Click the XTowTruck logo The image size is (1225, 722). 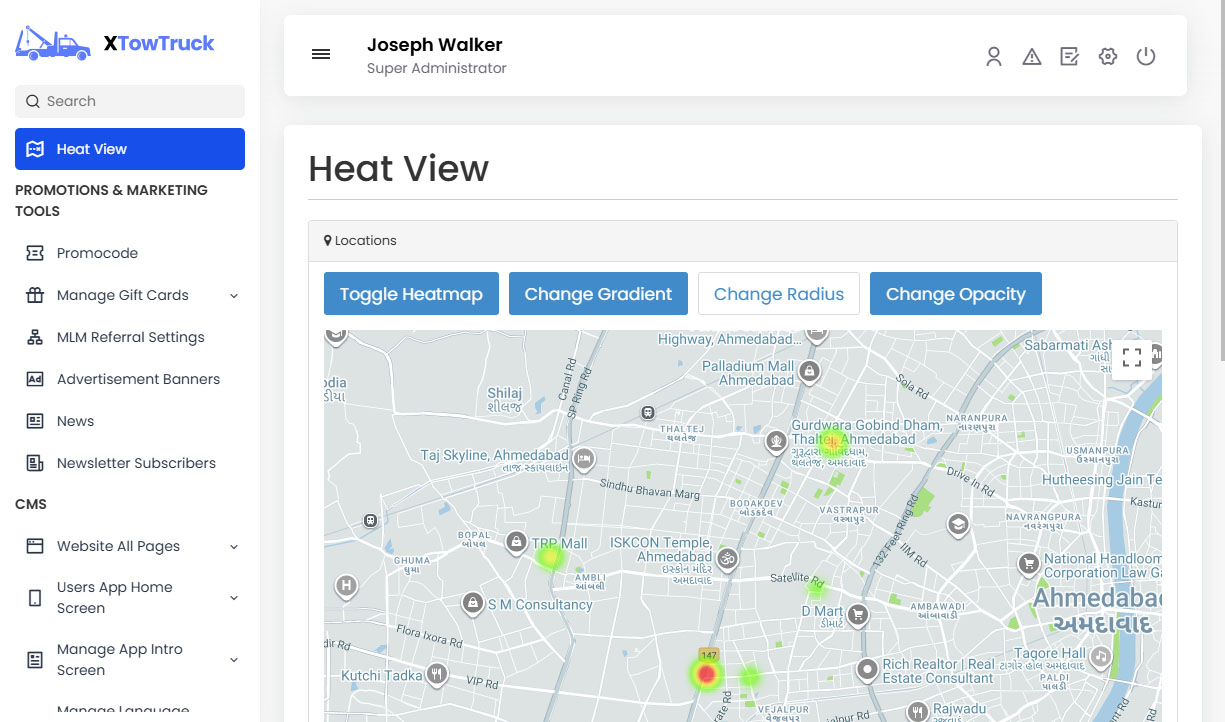tap(115, 43)
